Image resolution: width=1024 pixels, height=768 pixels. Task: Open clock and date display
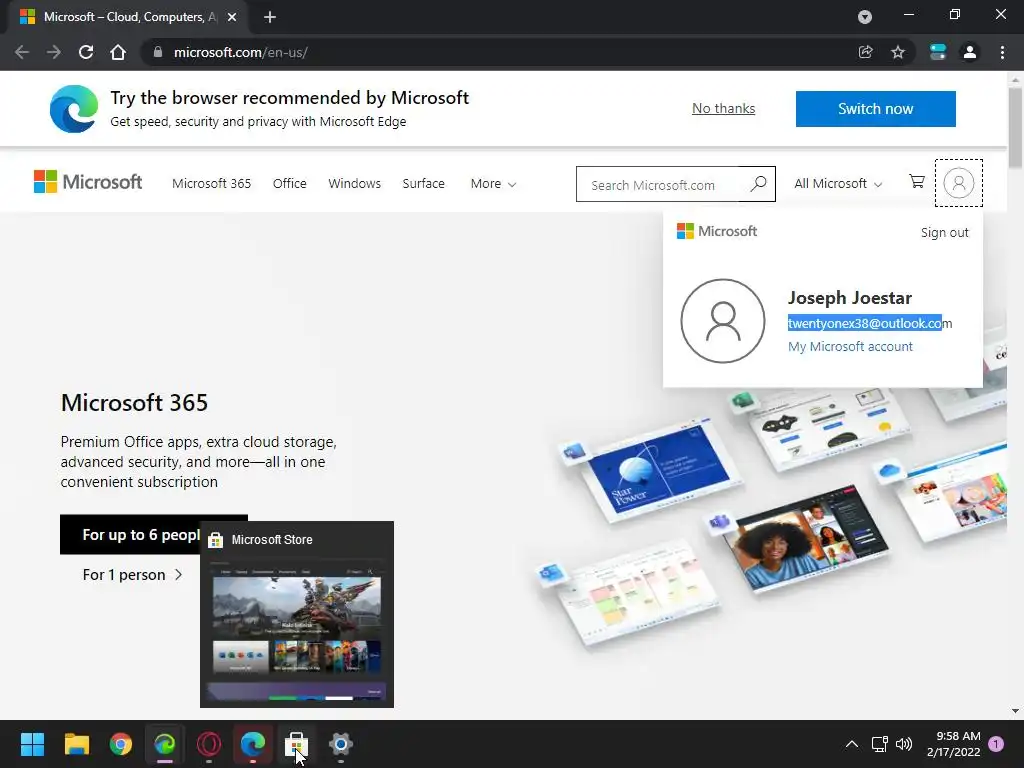tap(954, 744)
